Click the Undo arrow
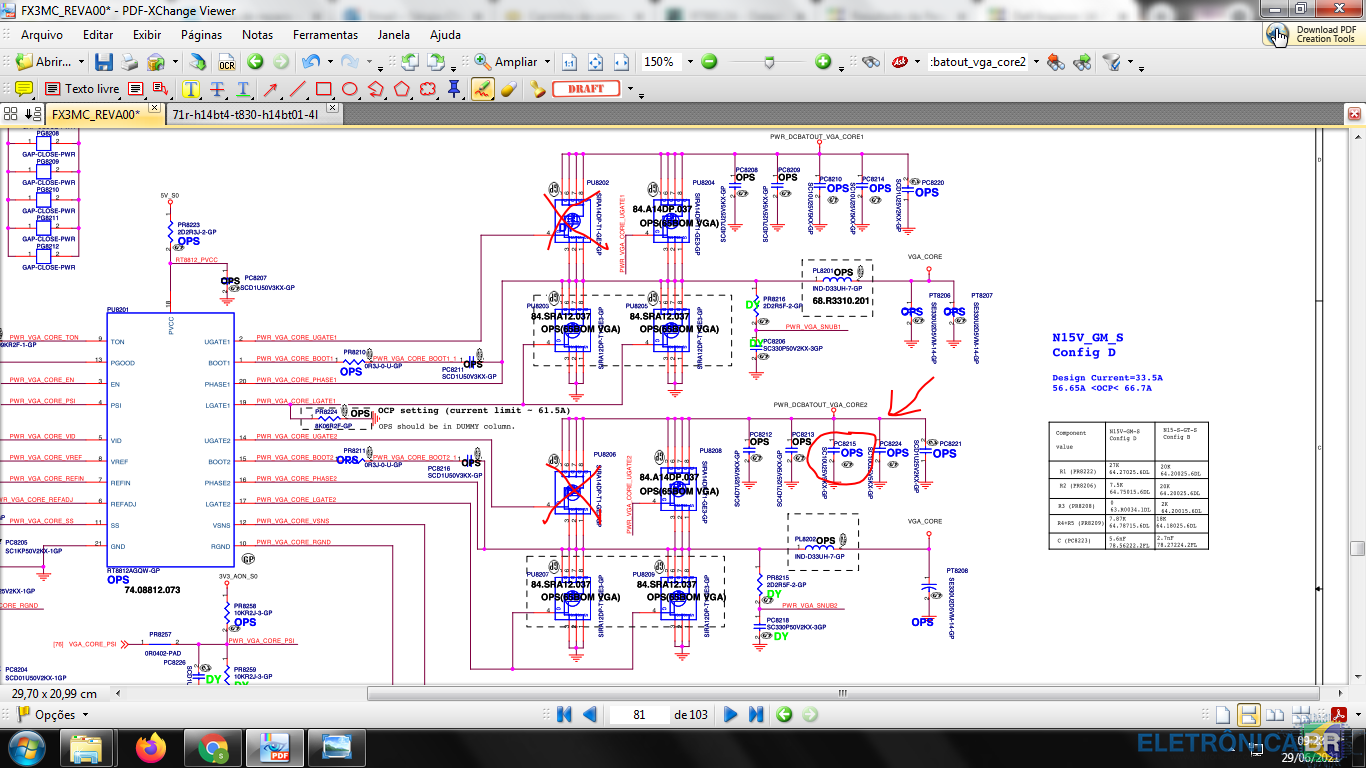 pyautogui.click(x=310, y=62)
